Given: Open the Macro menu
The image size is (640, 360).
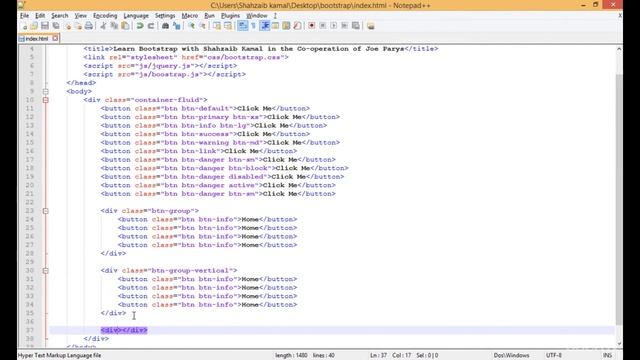Looking at the screenshot, I should 189,16.
